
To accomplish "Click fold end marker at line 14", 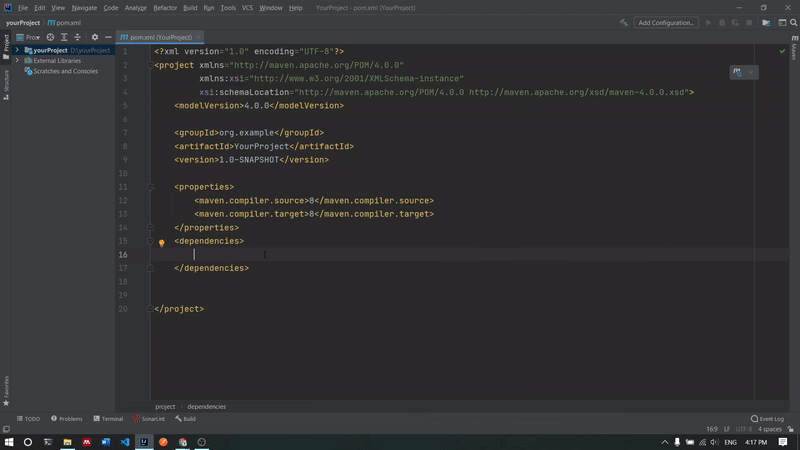I will [x=150, y=228].
